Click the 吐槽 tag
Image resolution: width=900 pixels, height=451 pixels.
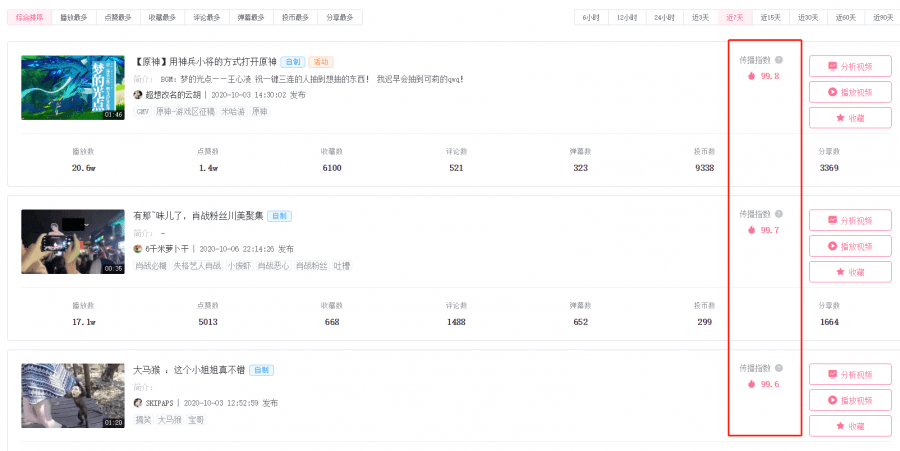[x=343, y=266]
